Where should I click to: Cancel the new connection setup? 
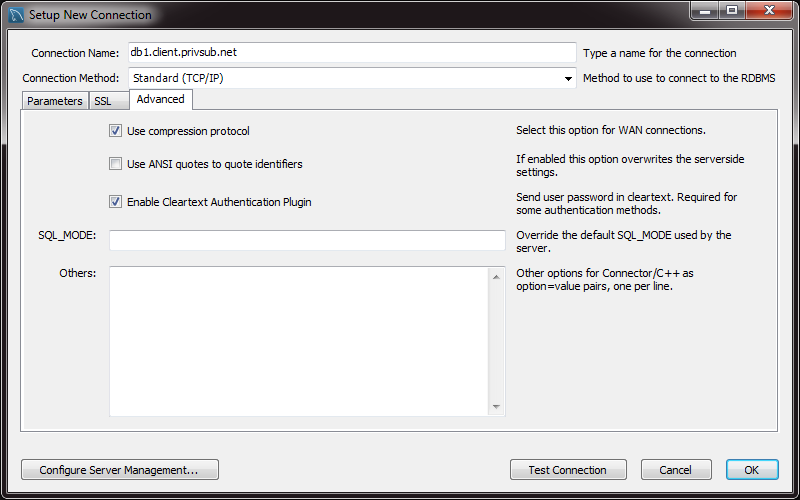pos(676,470)
